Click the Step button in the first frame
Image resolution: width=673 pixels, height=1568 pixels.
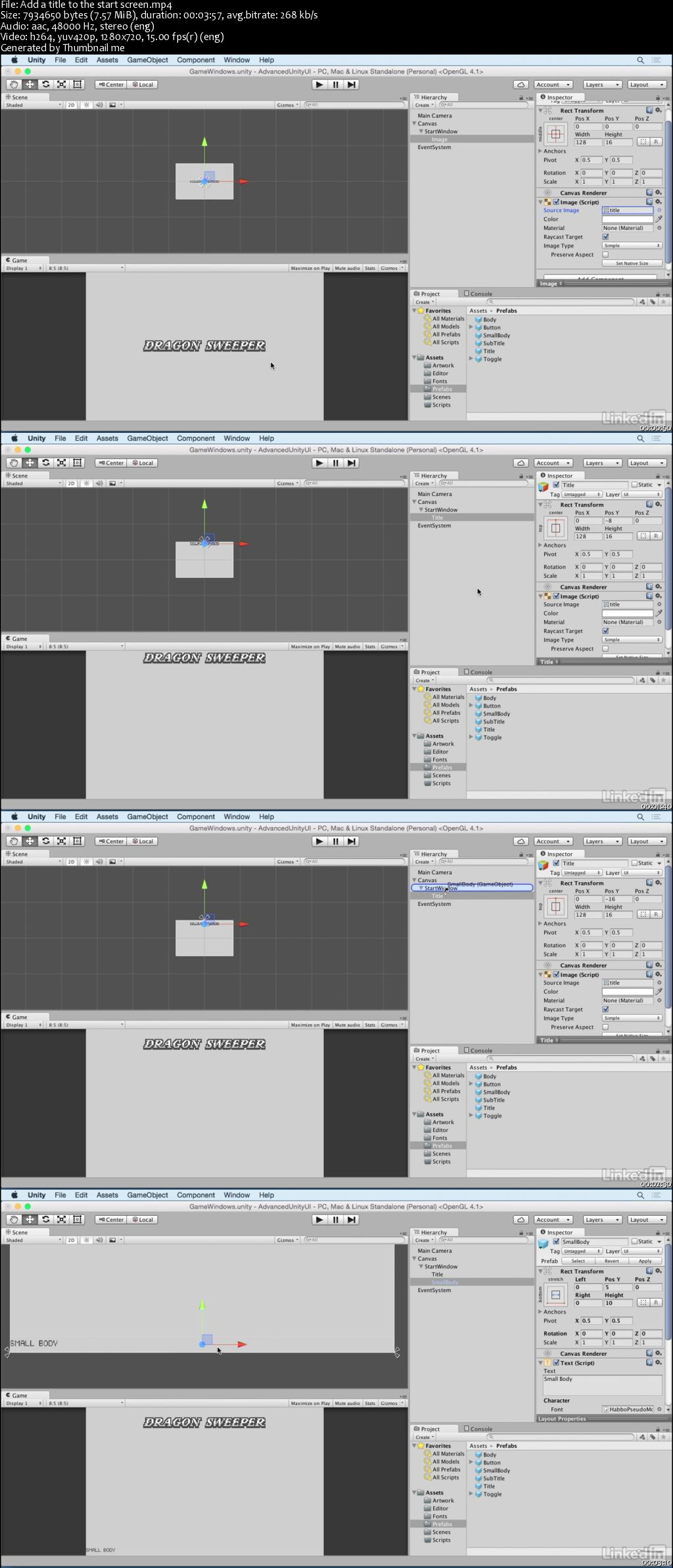(352, 84)
